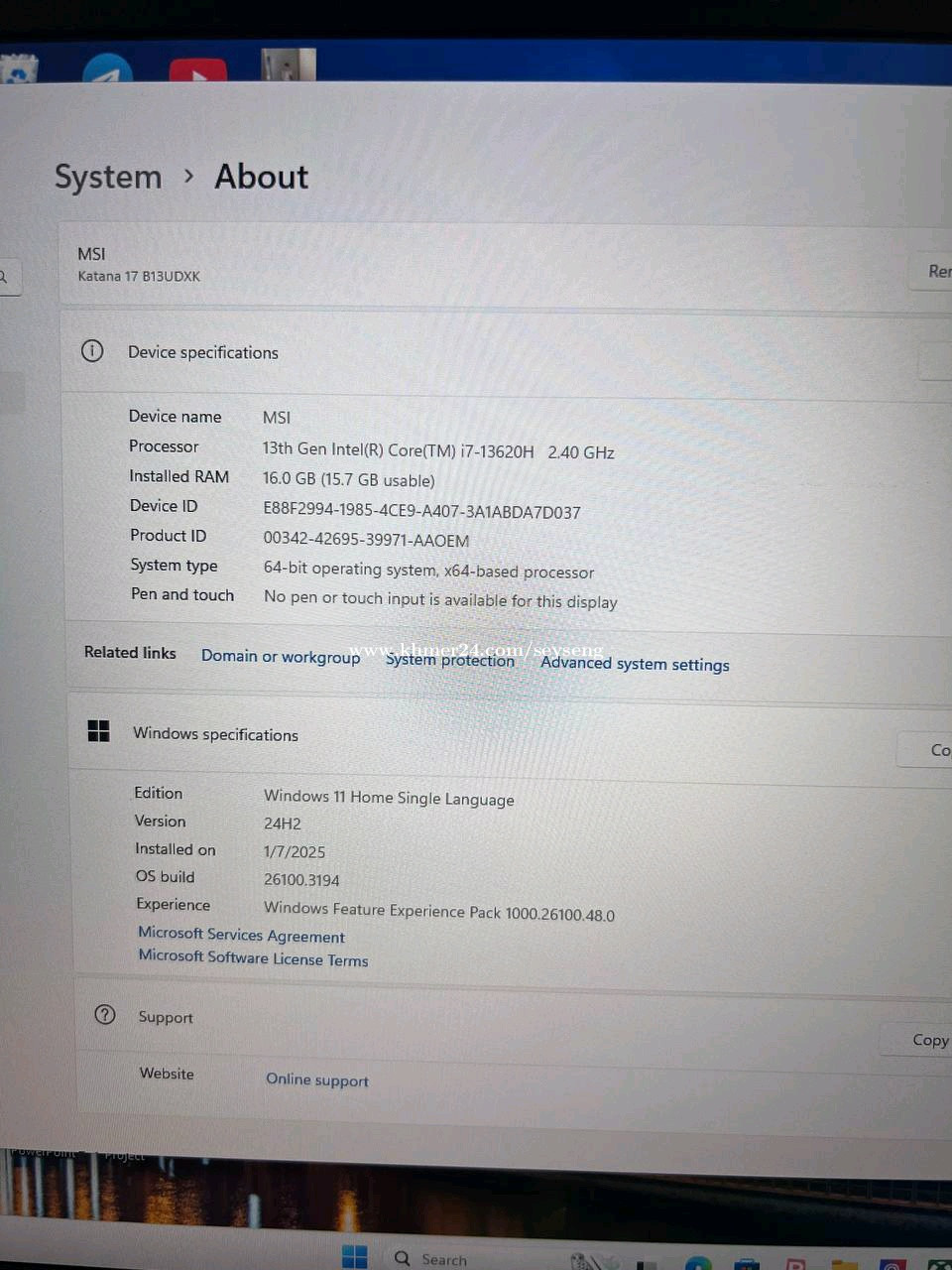Select the Device ID value starting E88F2994
Image resolution: width=952 pixels, height=1270 pixels.
tap(421, 511)
